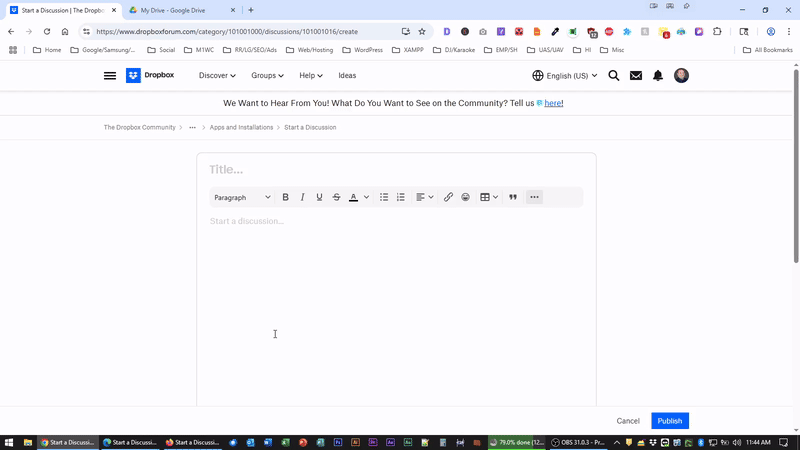Insert a bulleted list
Screen dimensions: 800x450
[x=384, y=197]
